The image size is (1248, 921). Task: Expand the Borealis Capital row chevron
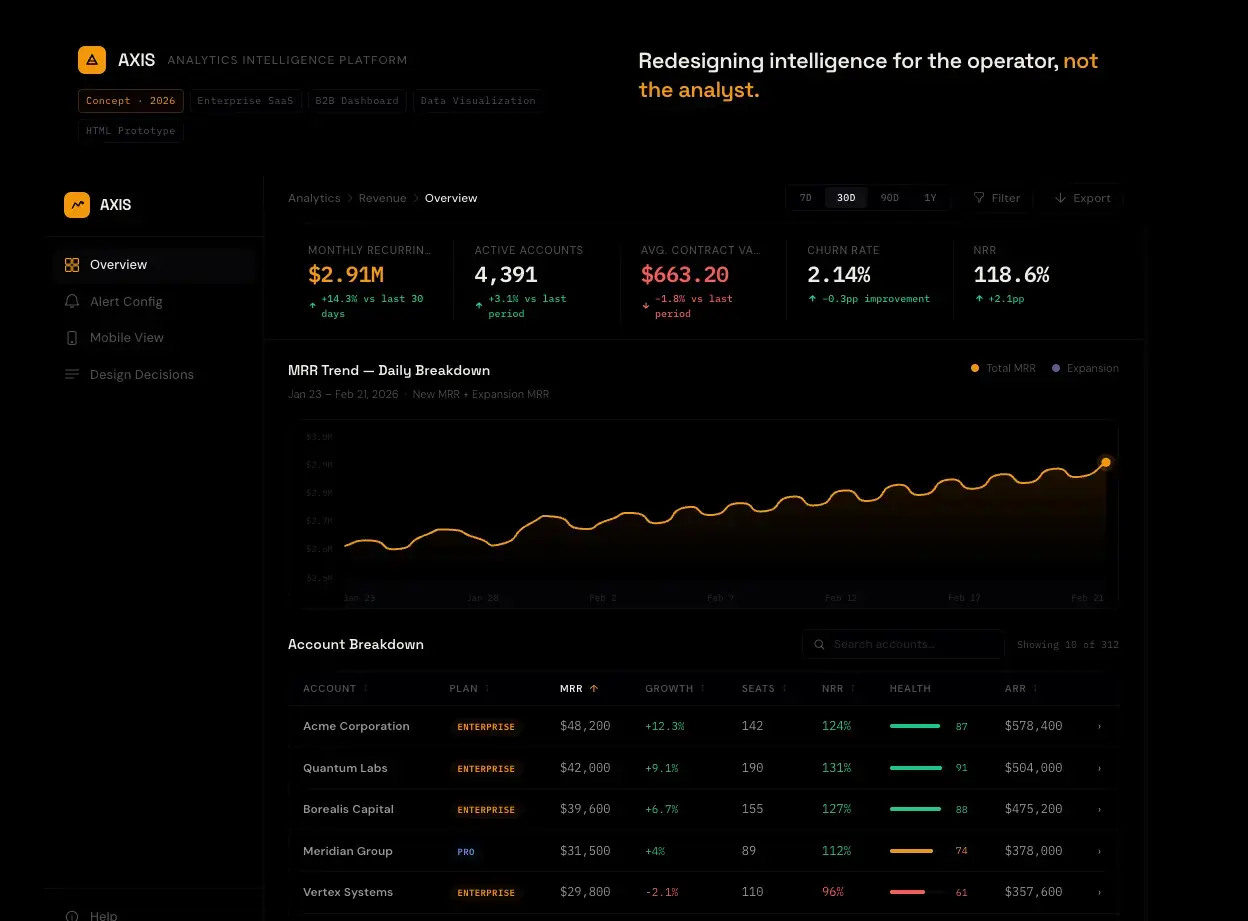point(1099,810)
